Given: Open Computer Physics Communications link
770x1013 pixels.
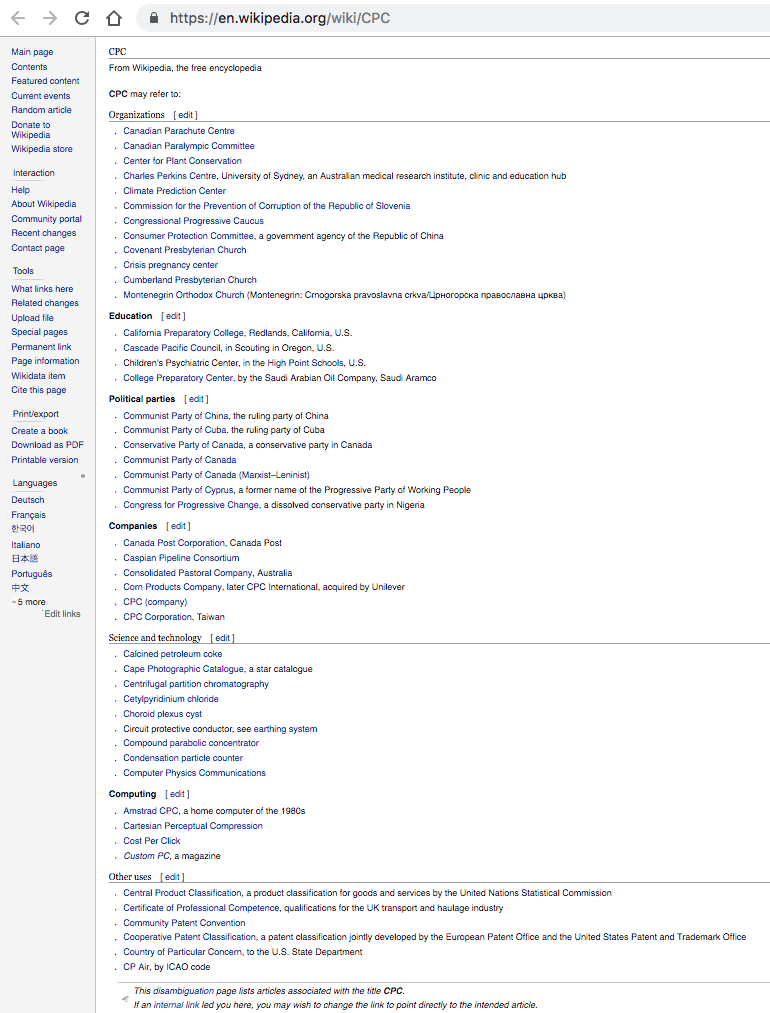Looking at the screenshot, I should tap(194, 773).
